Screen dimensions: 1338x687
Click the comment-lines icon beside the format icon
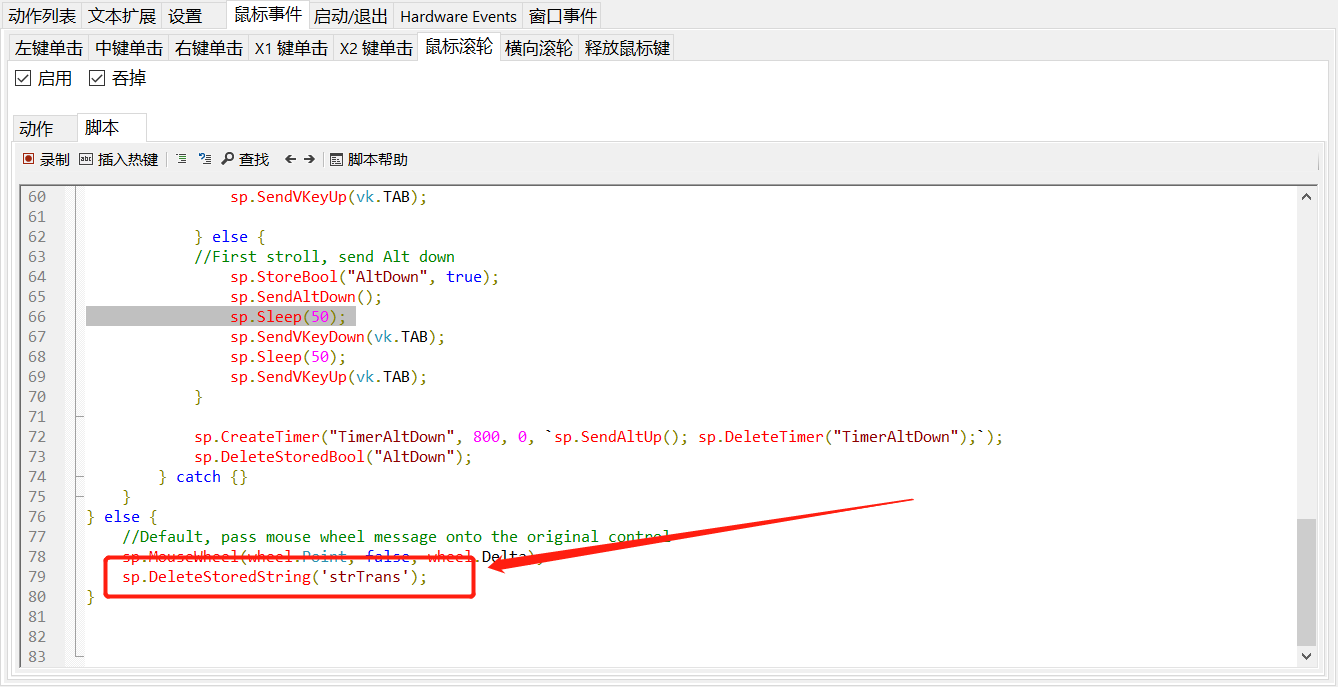205,159
